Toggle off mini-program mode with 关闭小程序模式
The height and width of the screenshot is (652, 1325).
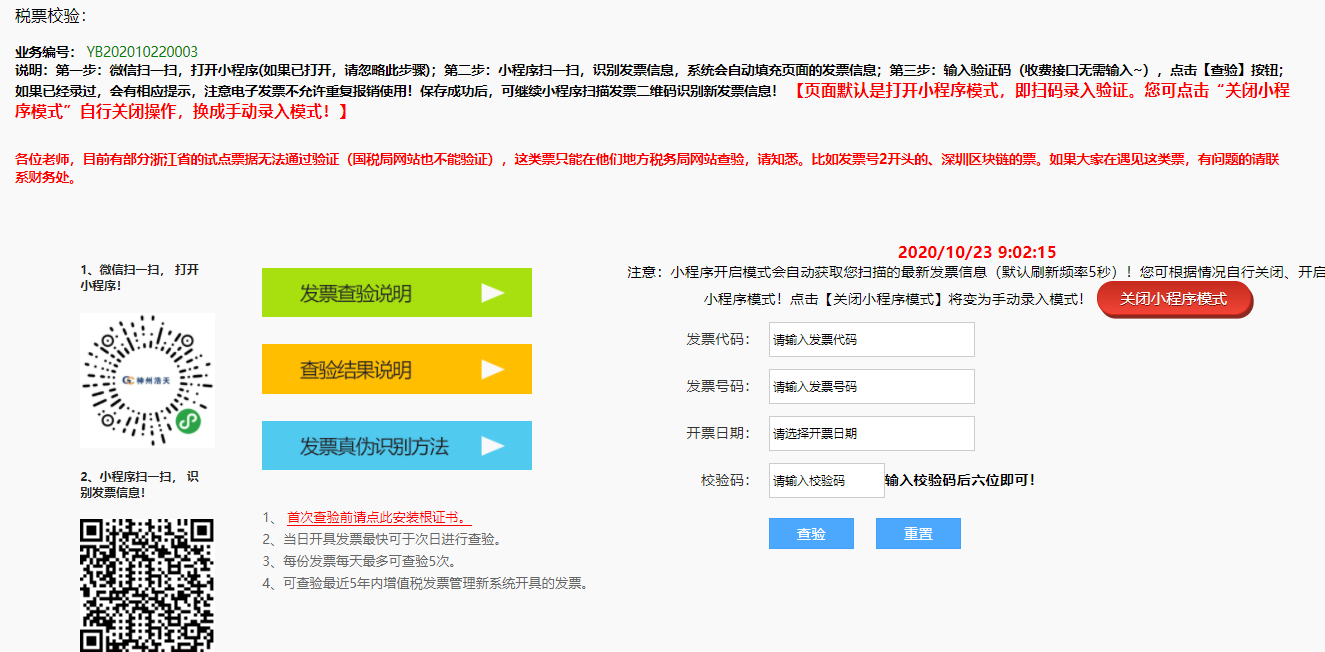pyautogui.click(x=1174, y=299)
